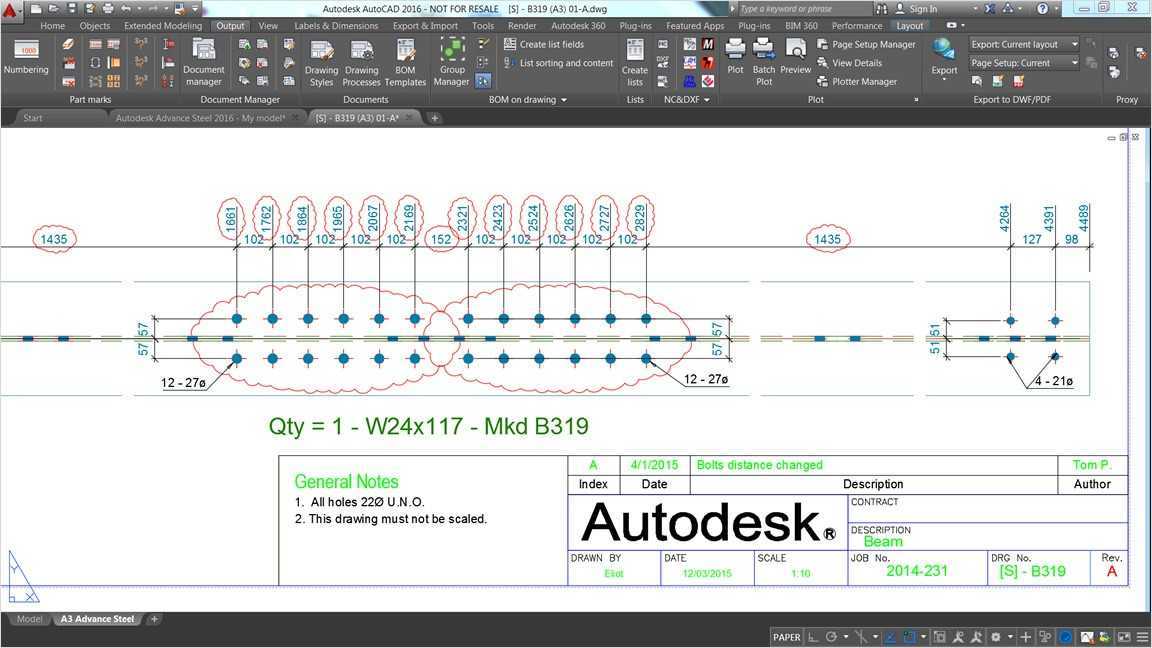The image size is (1152, 648).
Task: Switch to the Export & Import tab
Action: tap(425, 26)
